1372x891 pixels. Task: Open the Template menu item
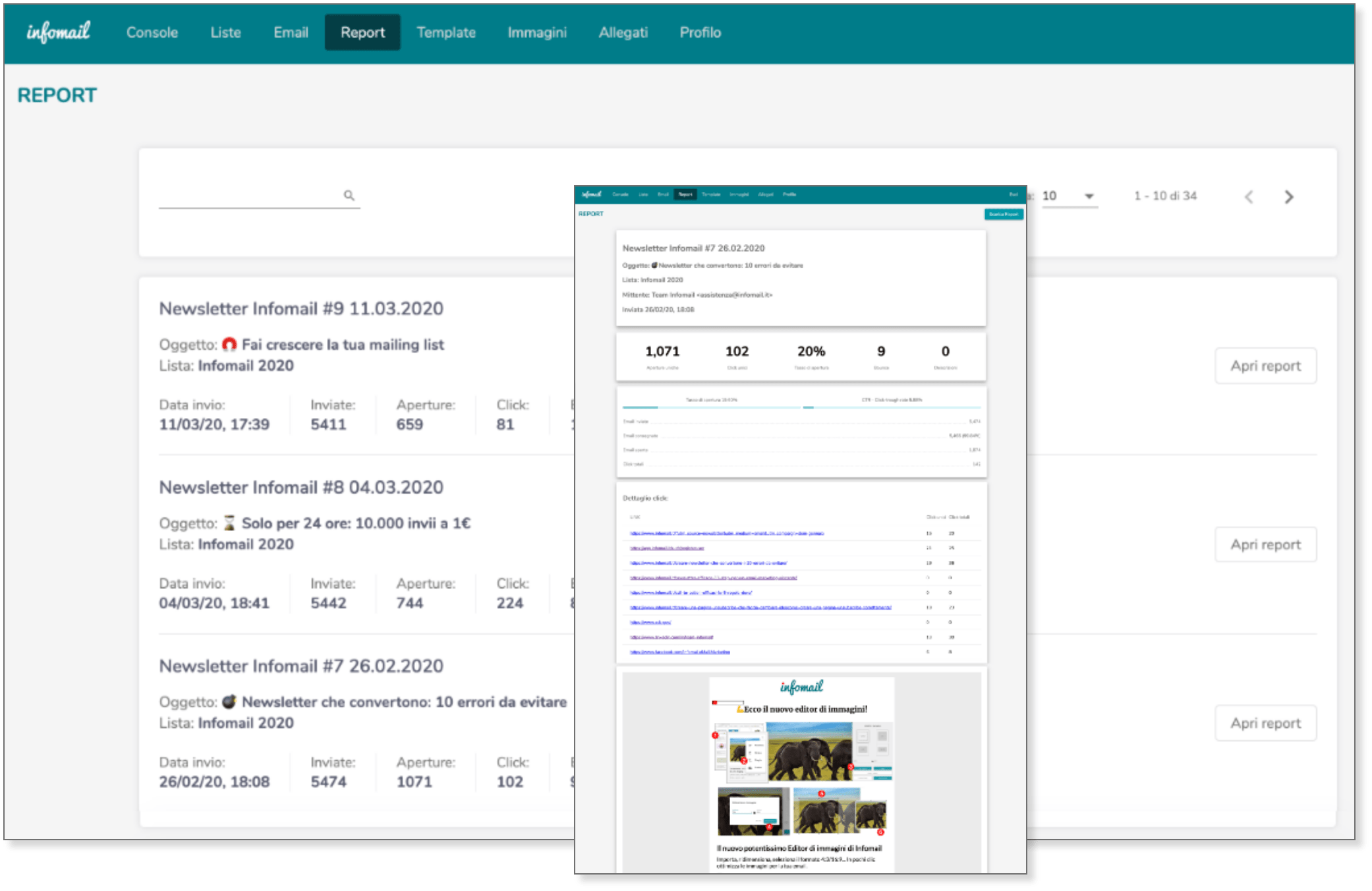446,32
